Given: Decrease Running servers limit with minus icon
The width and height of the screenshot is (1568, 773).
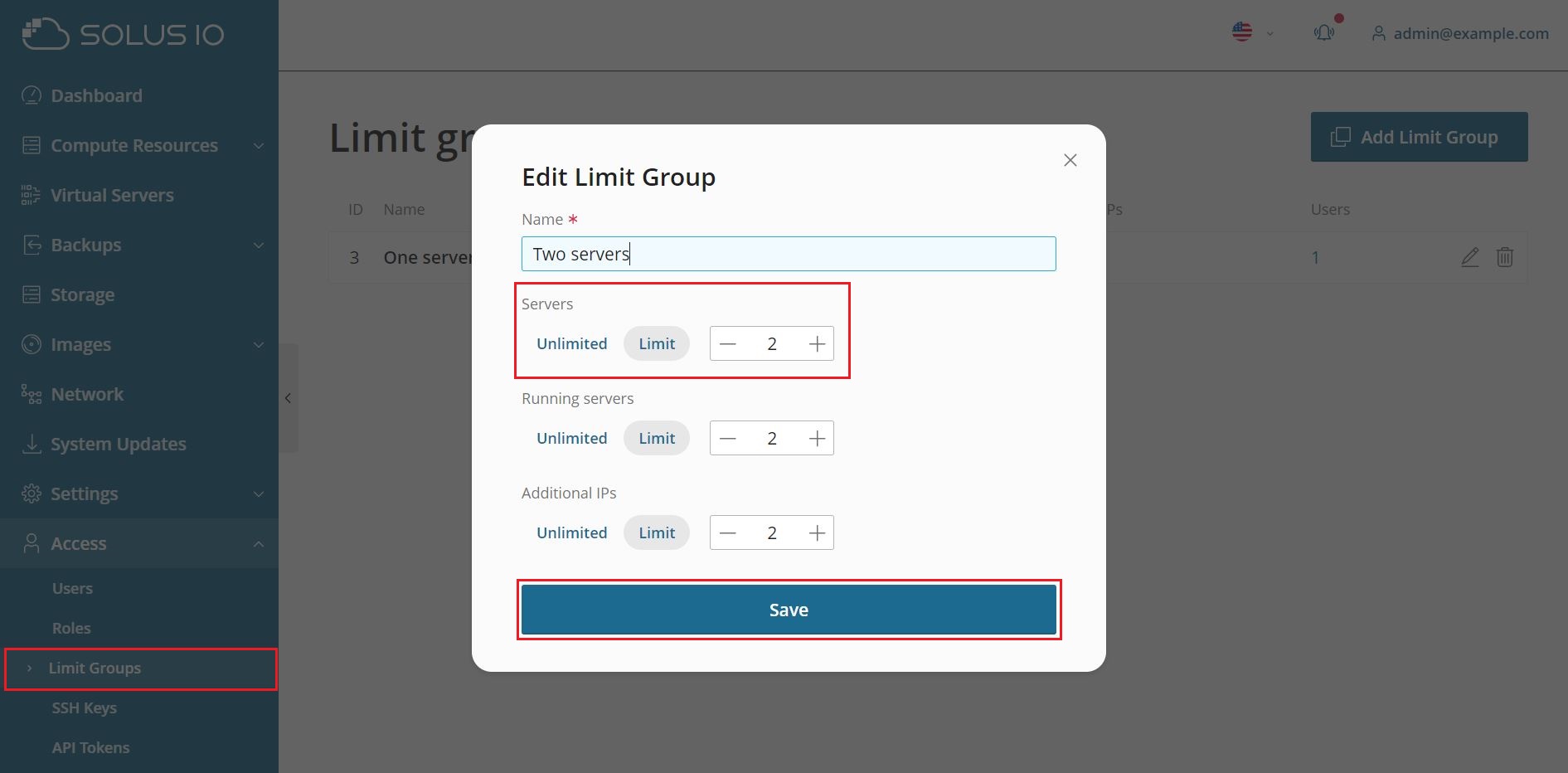Looking at the screenshot, I should (x=727, y=438).
